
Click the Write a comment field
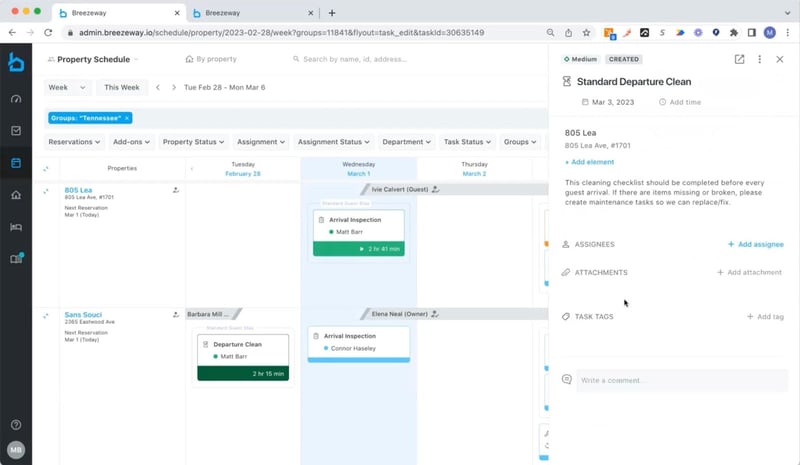(x=680, y=380)
